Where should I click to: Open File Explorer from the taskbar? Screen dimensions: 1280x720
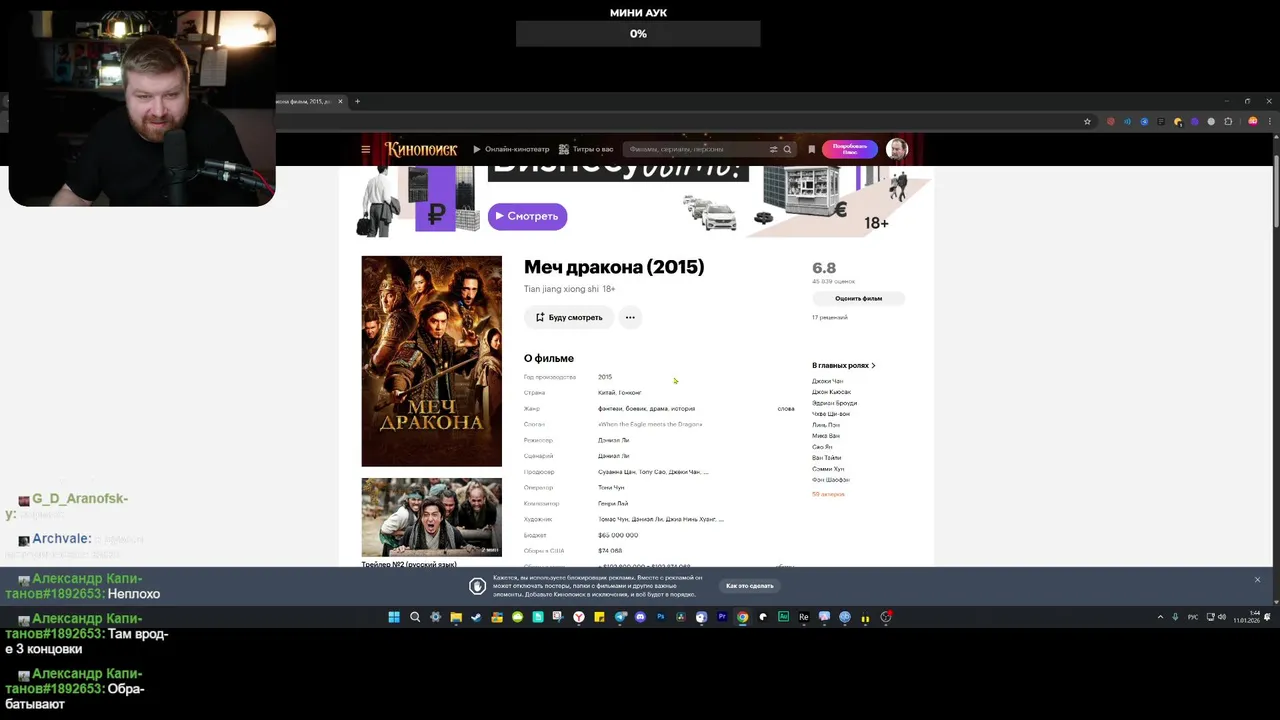456,617
